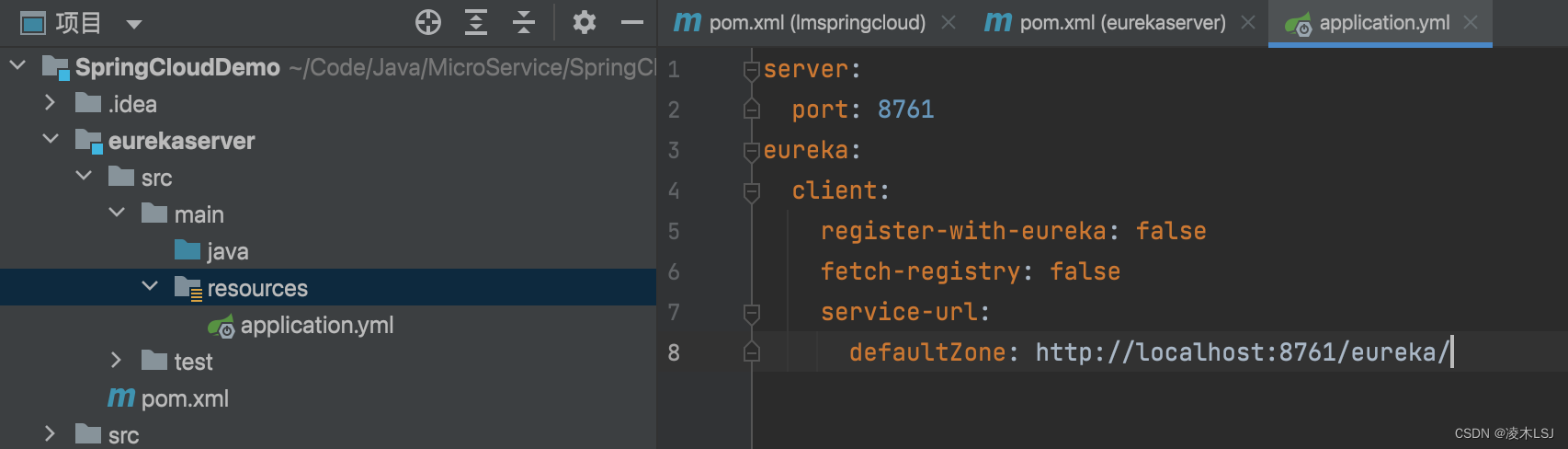The image size is (1568, 449).
Task: Fold the client block on line 4
Action: (752, 190)
